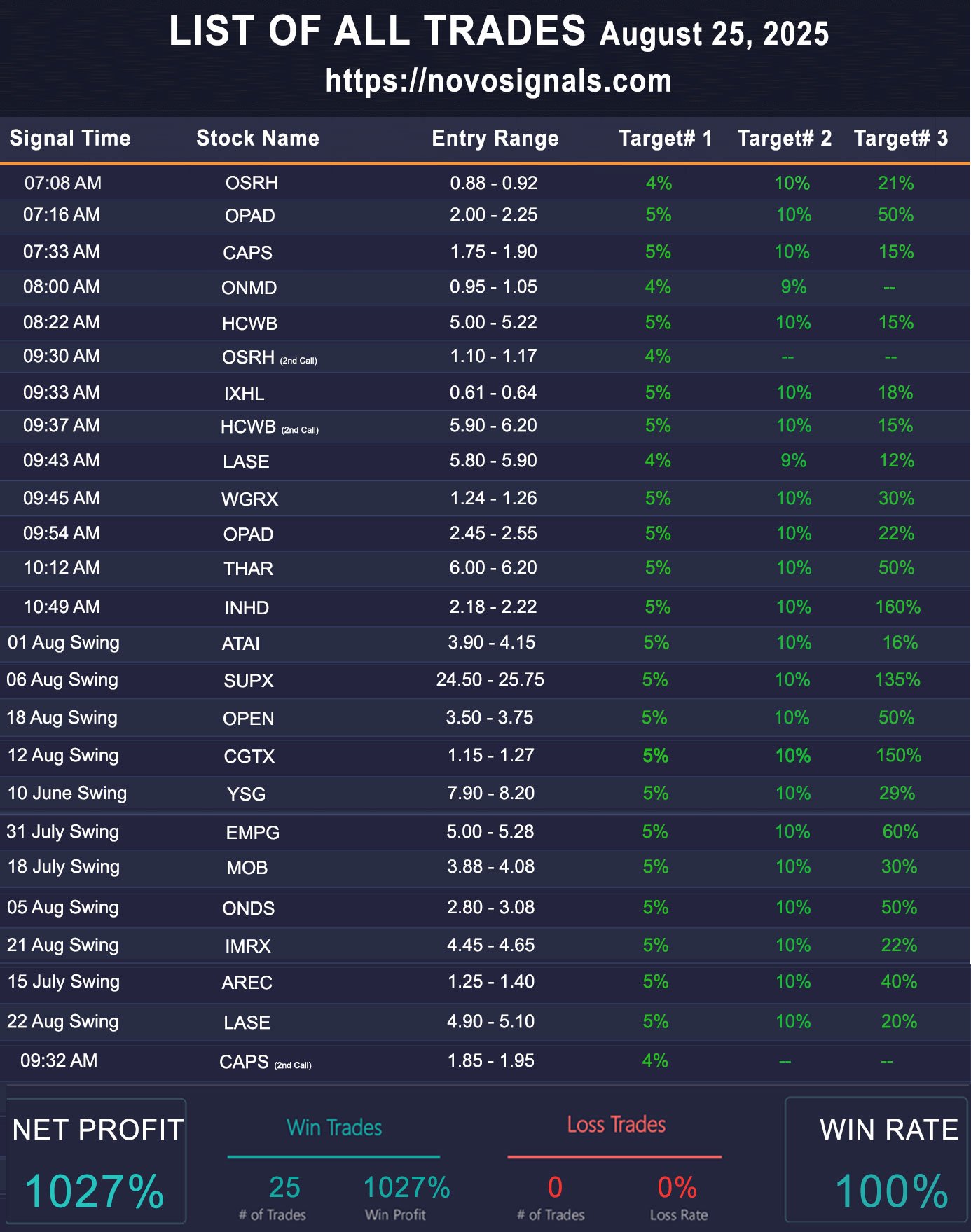Select the THAR entry range 6.00 - 6.20
The image size is (971, 1232).
493,567
